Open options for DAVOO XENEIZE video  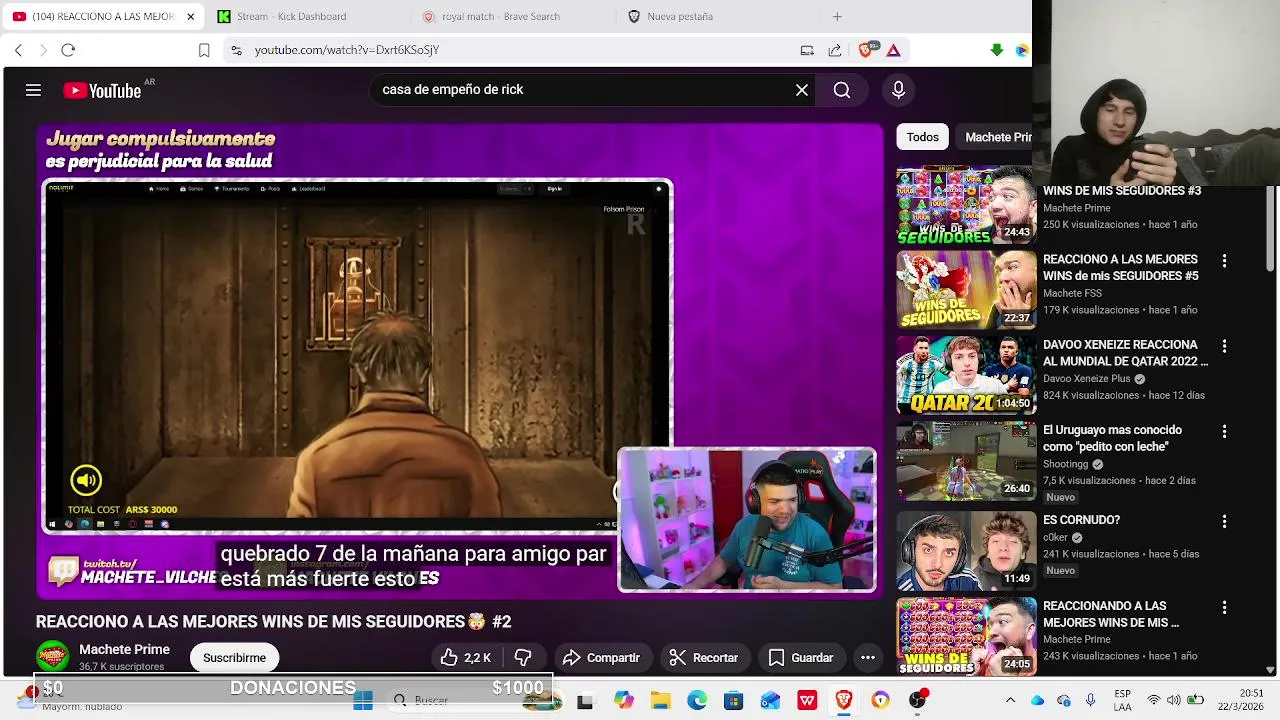click(1224, 346)
